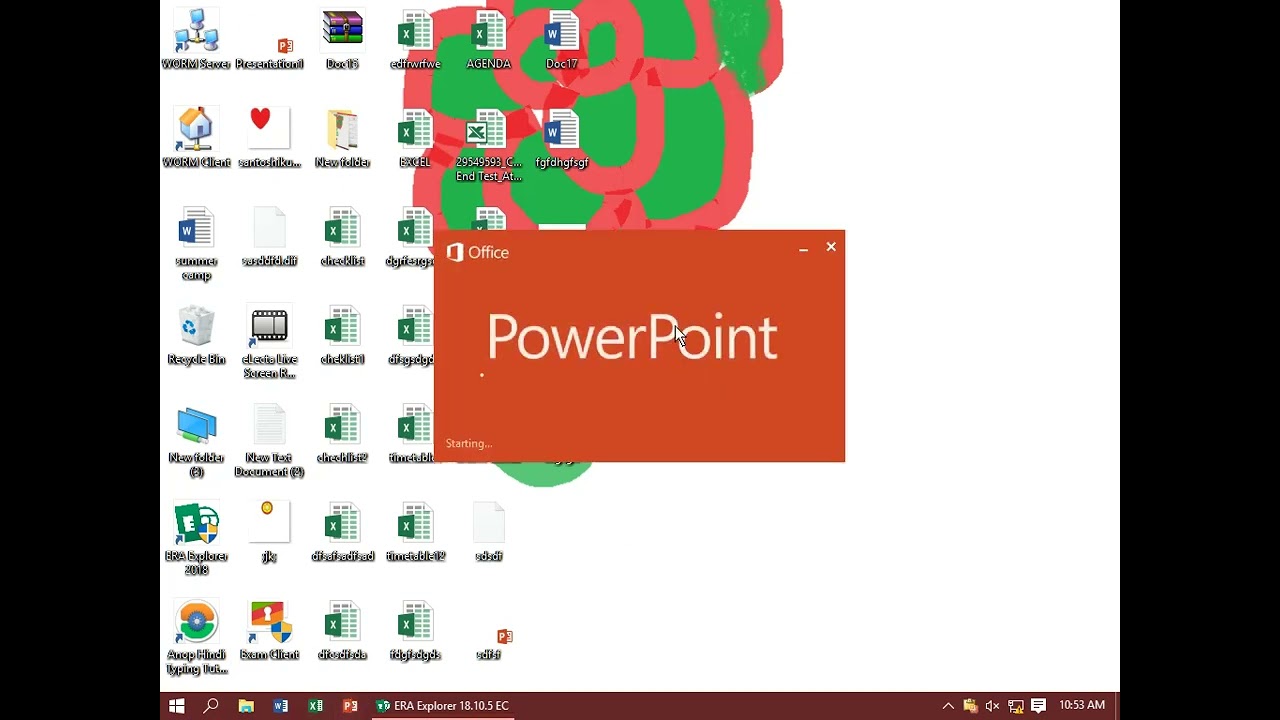Select the checklist2 Excel file
The image size is (1280, 720).
[x=342, y=434]
